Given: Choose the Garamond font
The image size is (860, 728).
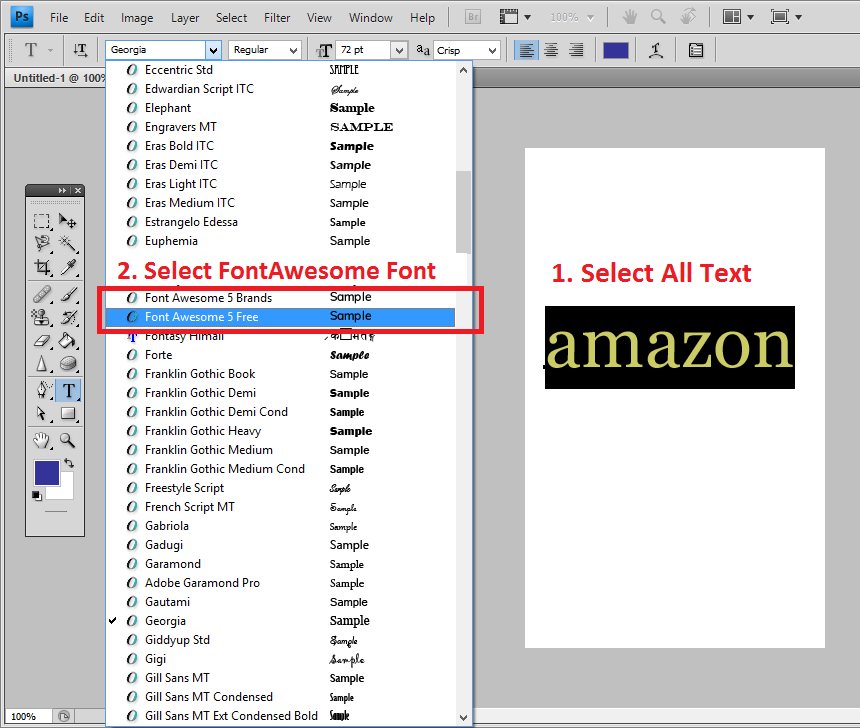Looking at the screenshot, I should [280, 564].
